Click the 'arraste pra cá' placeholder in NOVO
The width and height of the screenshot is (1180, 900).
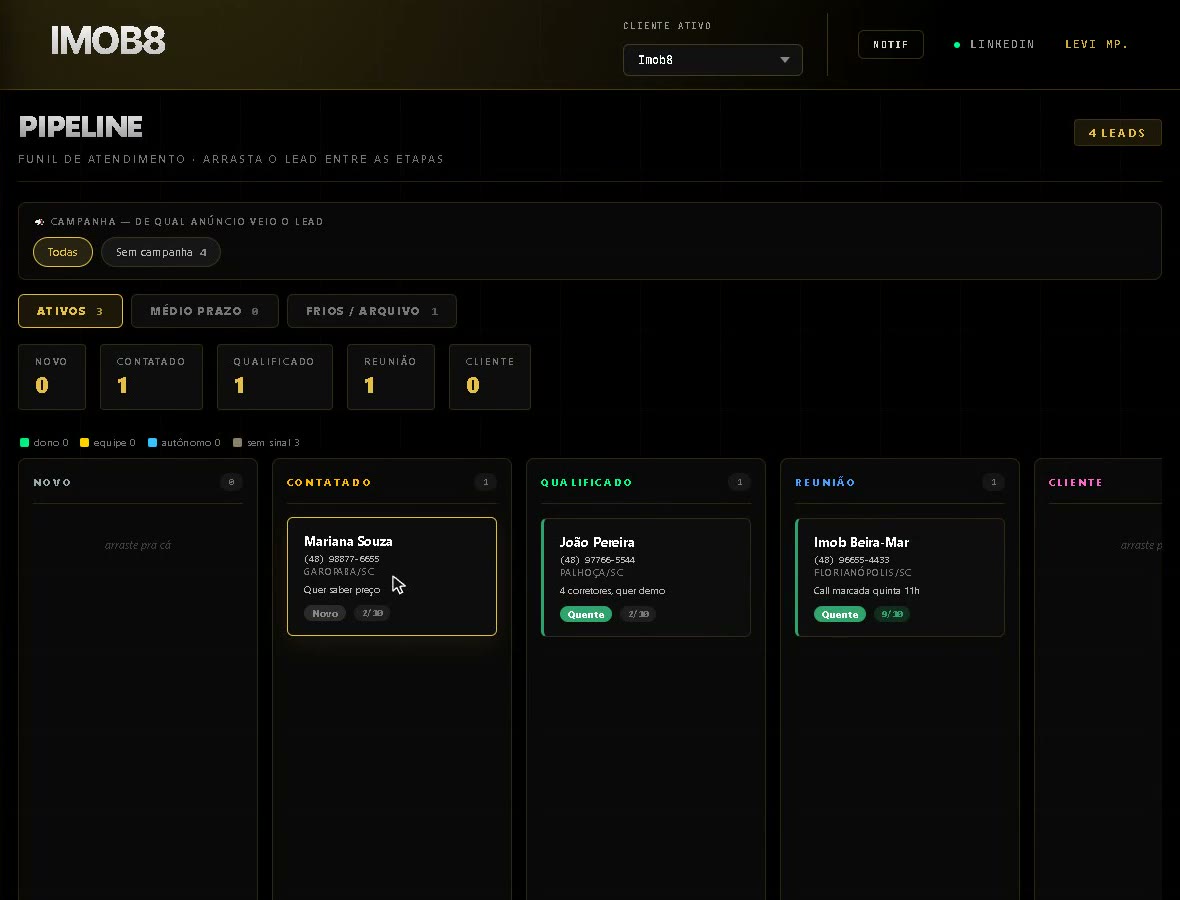click(x=138, y=545)
